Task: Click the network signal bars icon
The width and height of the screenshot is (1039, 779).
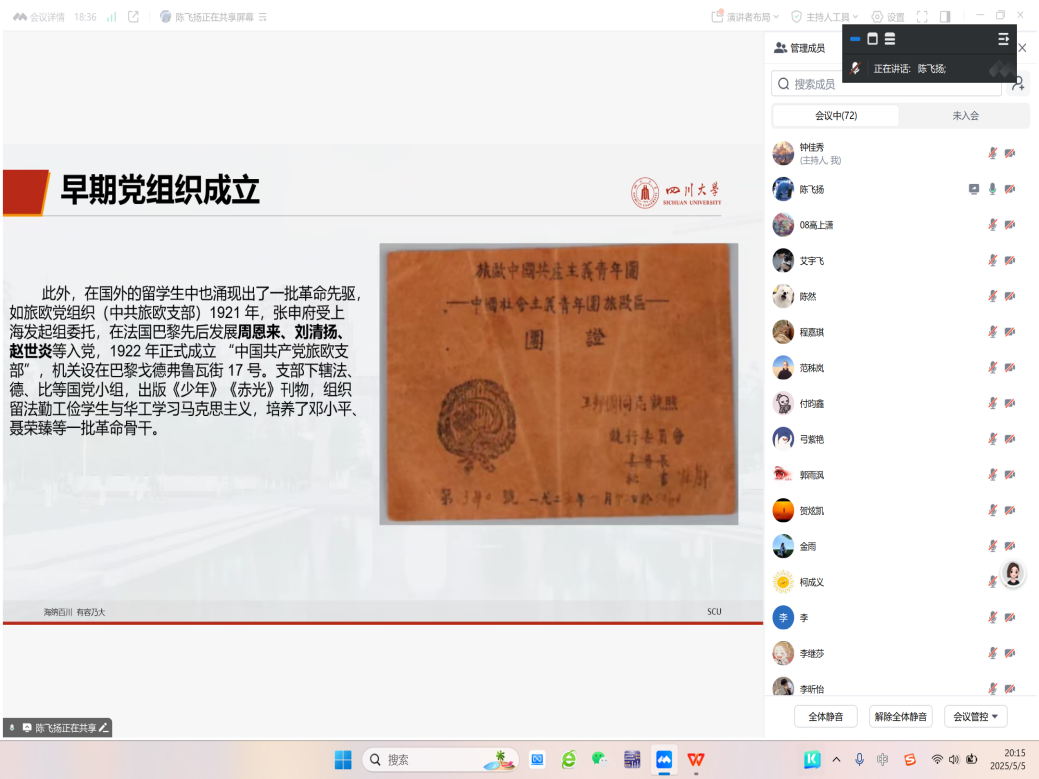Action: tap(111, 17)
